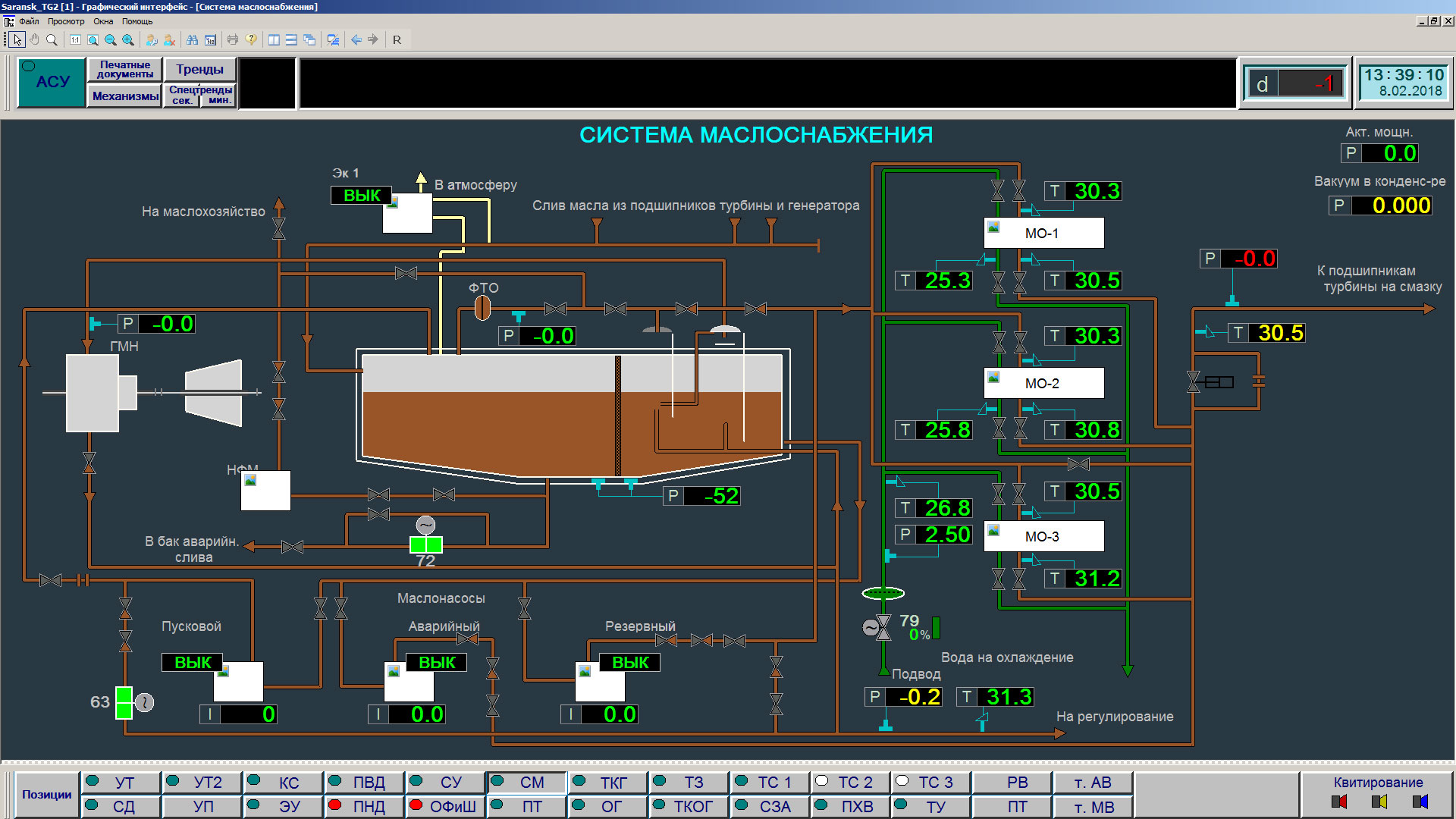Viewport: 1456px width, 819px height.
Task: Click the R toolbar button
Action: point(397,39)
